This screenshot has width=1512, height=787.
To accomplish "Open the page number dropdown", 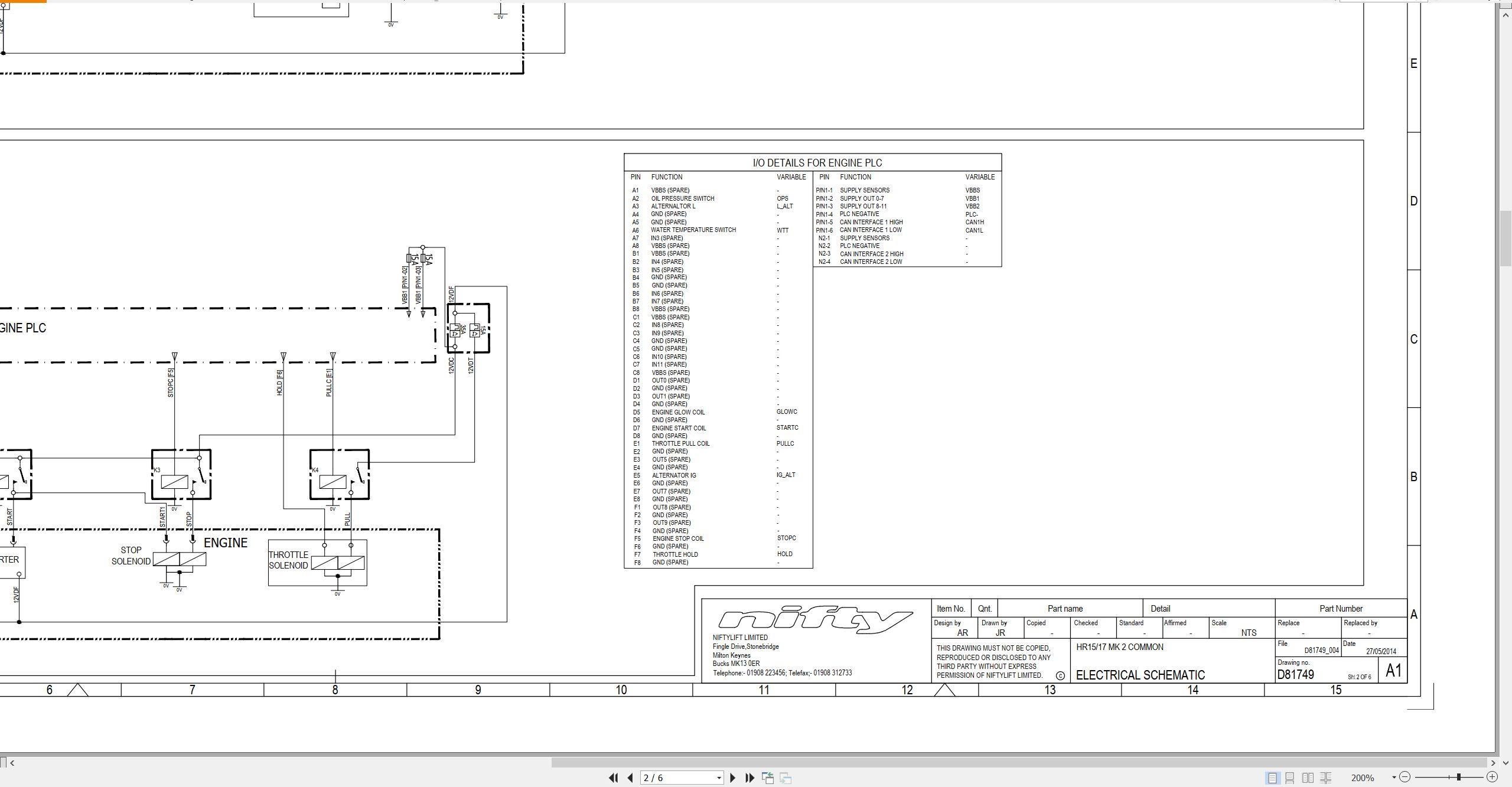I will (x=719, y=778).
